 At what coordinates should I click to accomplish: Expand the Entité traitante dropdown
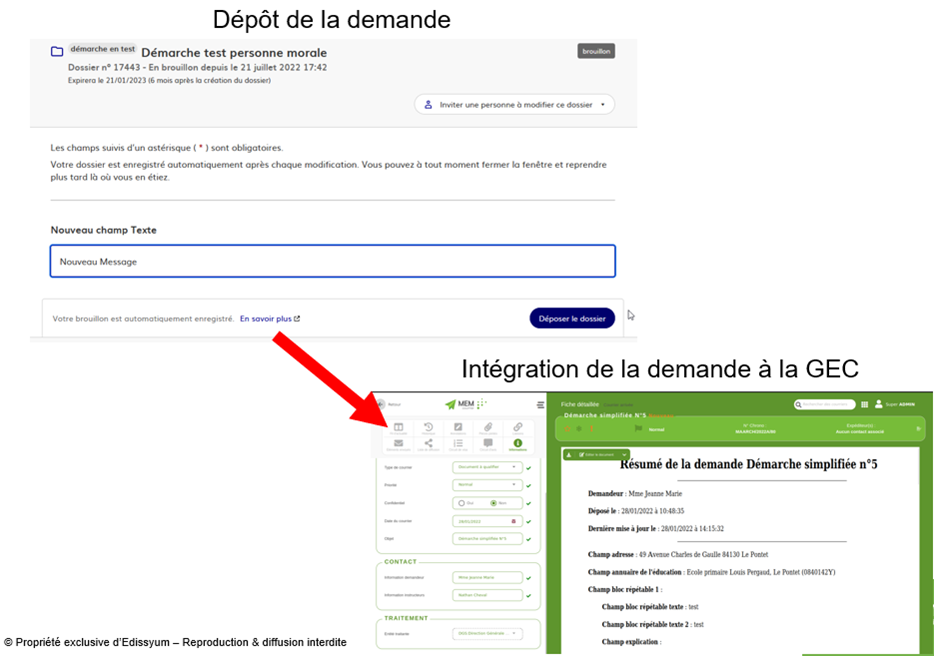point(487,633)
